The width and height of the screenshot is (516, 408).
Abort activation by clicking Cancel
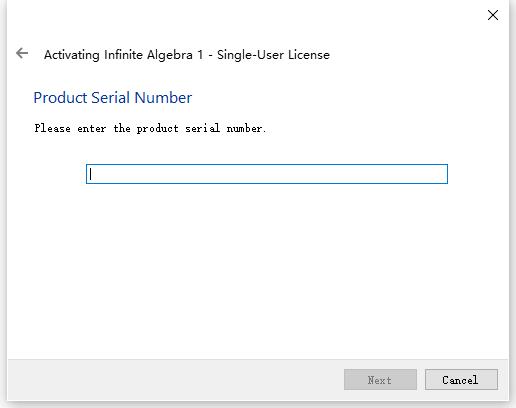(461, 379)
